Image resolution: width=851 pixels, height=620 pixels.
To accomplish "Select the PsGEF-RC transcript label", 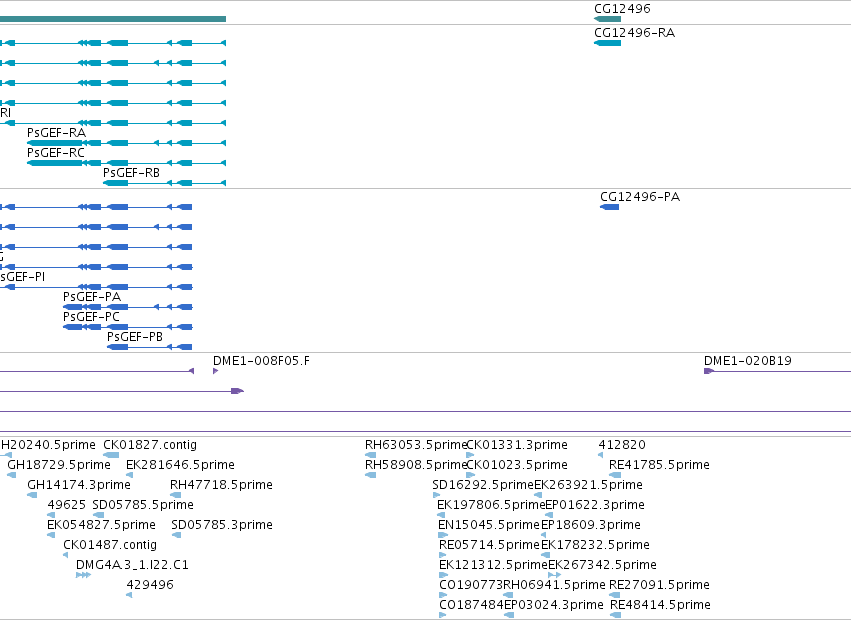I will [x=56, y=153].
